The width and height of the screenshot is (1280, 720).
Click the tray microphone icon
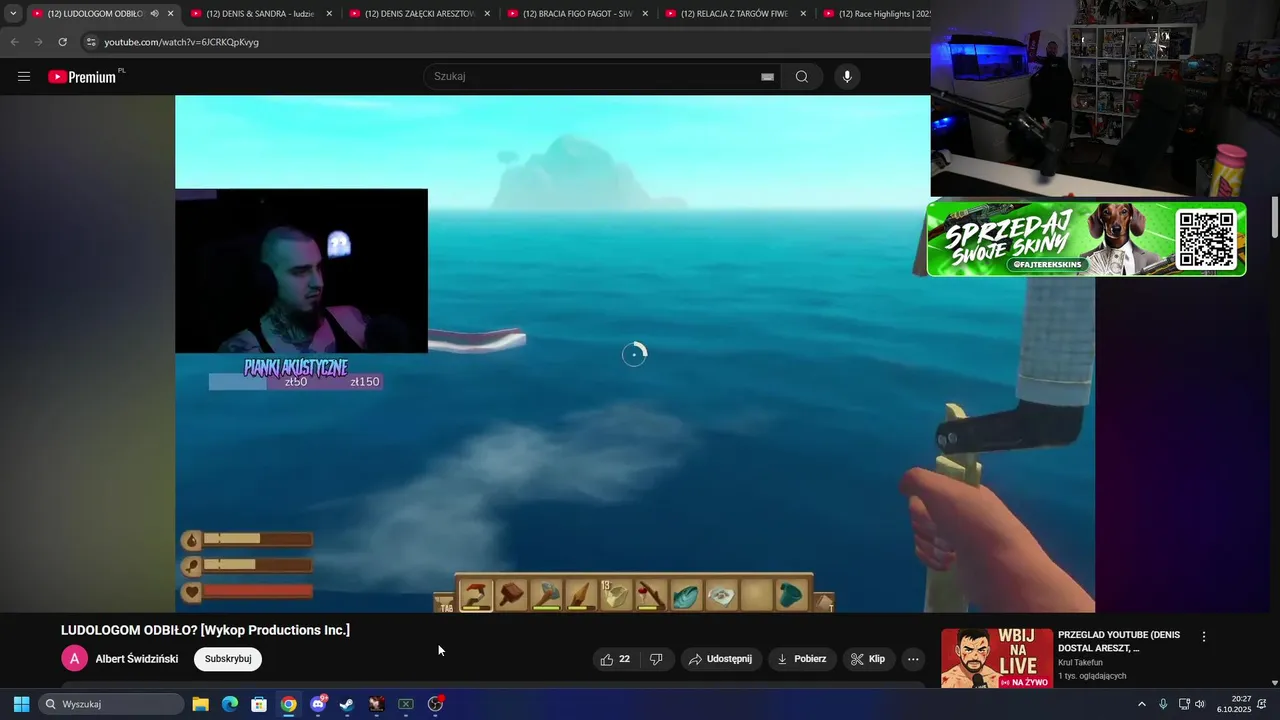(x=1163, y=704)
